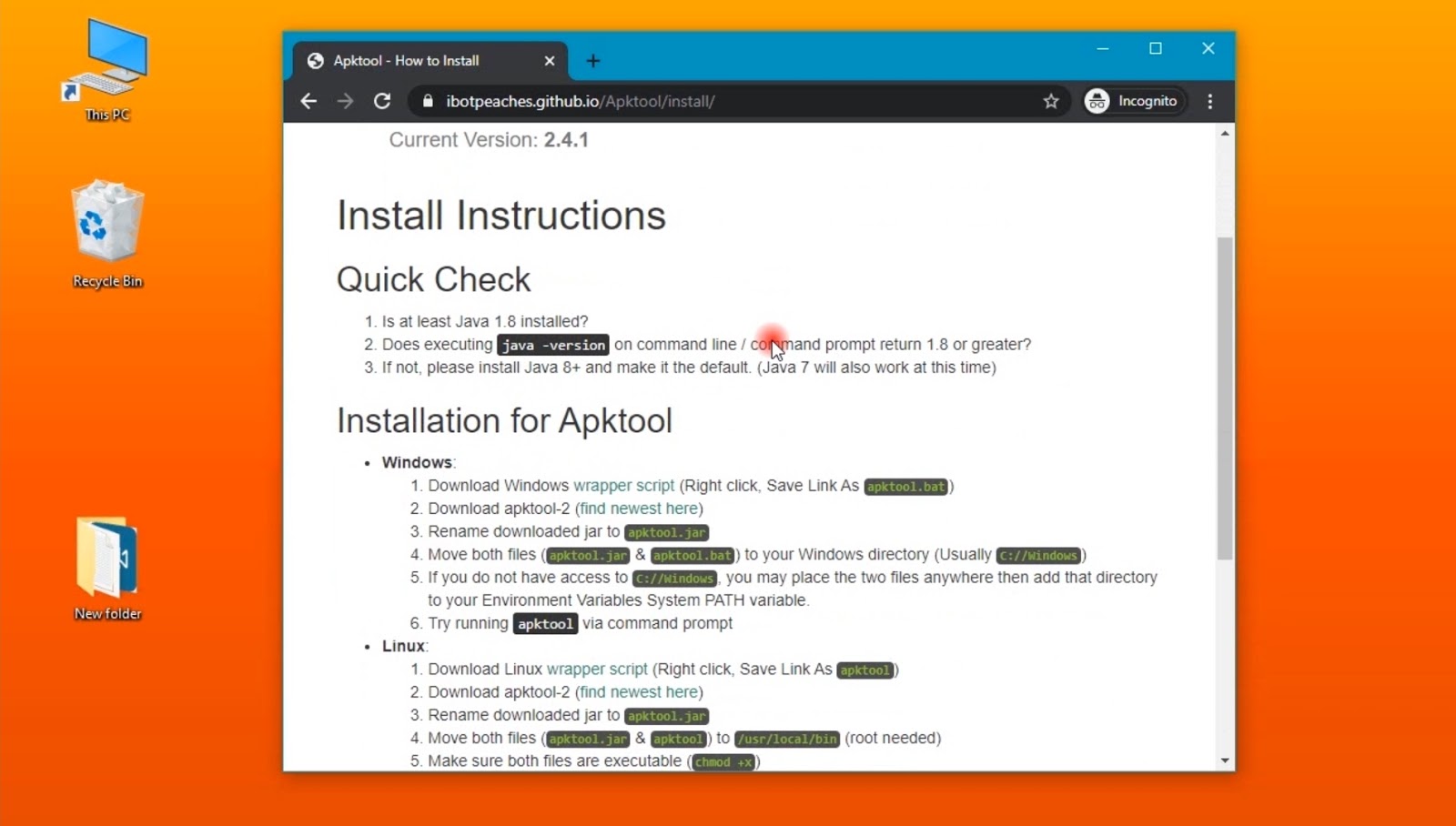The image size is (1456, 826).
Task: Click the favicon on the Apktool tab
Action: click(x=315, y=60)
